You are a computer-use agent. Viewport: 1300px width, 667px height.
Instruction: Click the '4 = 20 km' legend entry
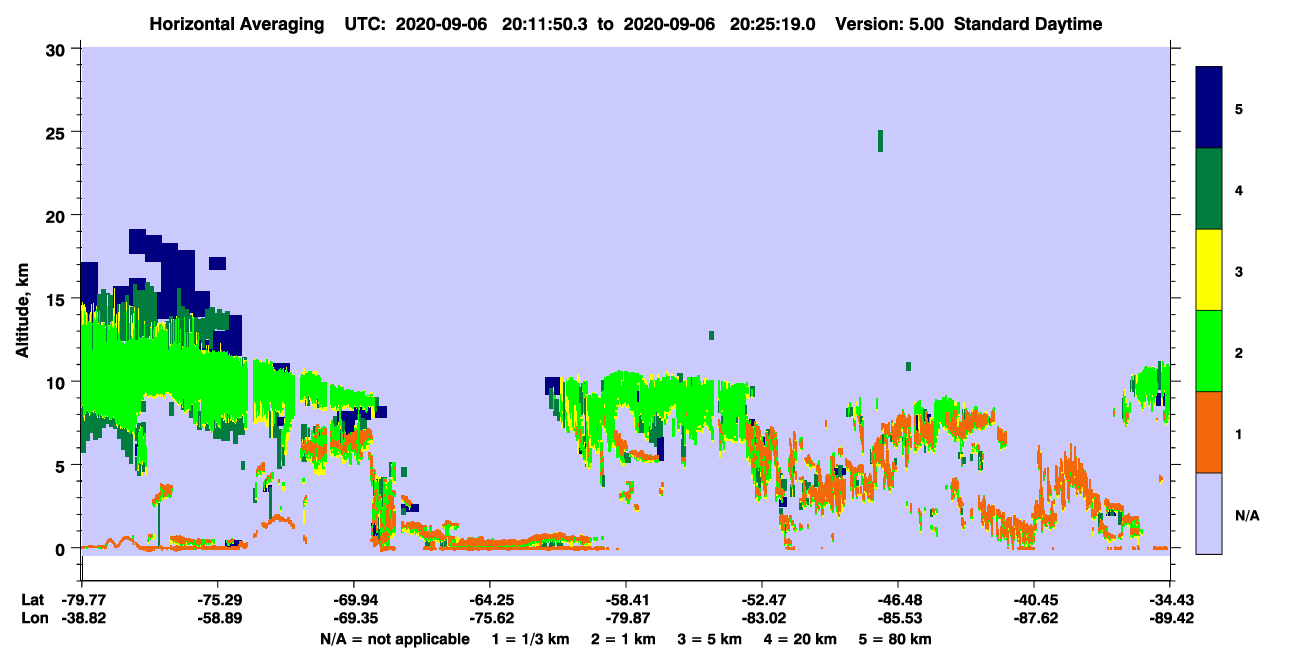click(x=801, y=639)
